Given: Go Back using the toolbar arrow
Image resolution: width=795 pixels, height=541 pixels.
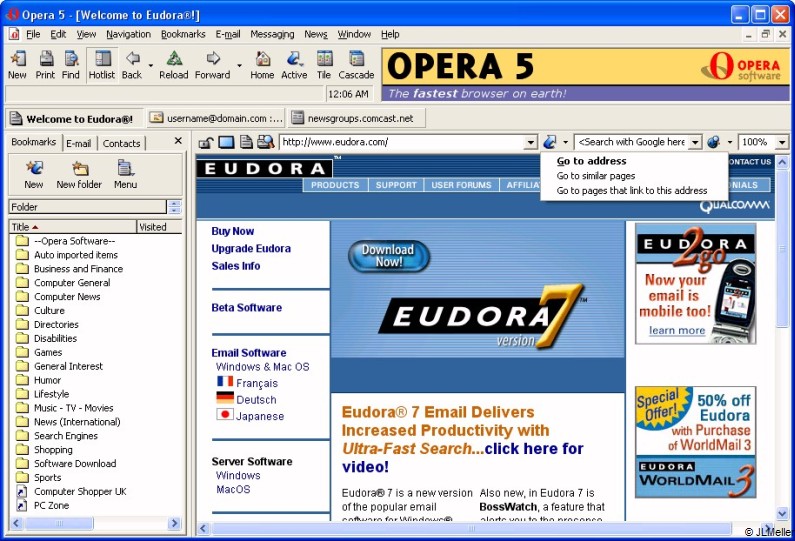Looking at the screenshot, I should pyautogui.click(x=132, y=65).
